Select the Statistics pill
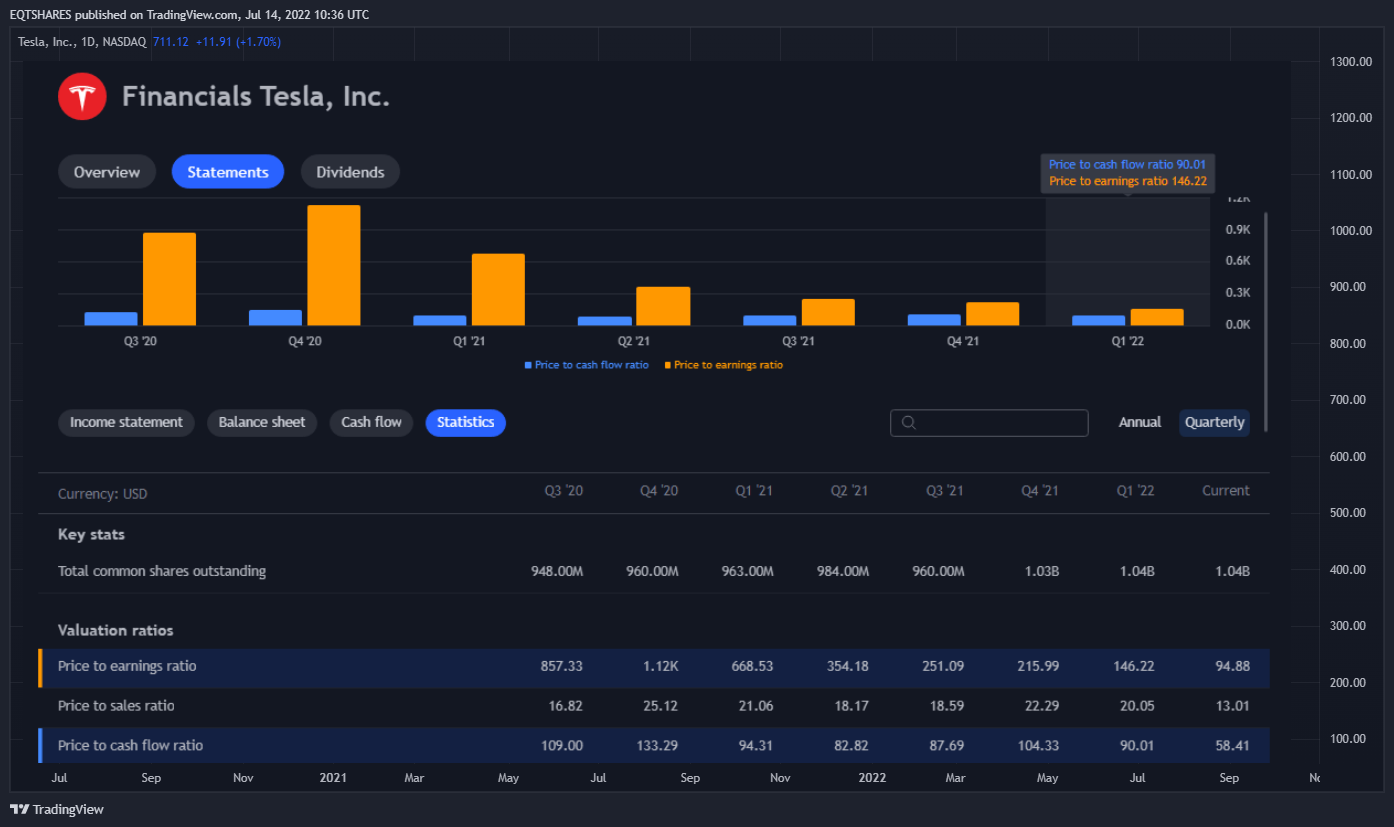The width and height of the screenshot is (1394, 827). pos(466,422)
